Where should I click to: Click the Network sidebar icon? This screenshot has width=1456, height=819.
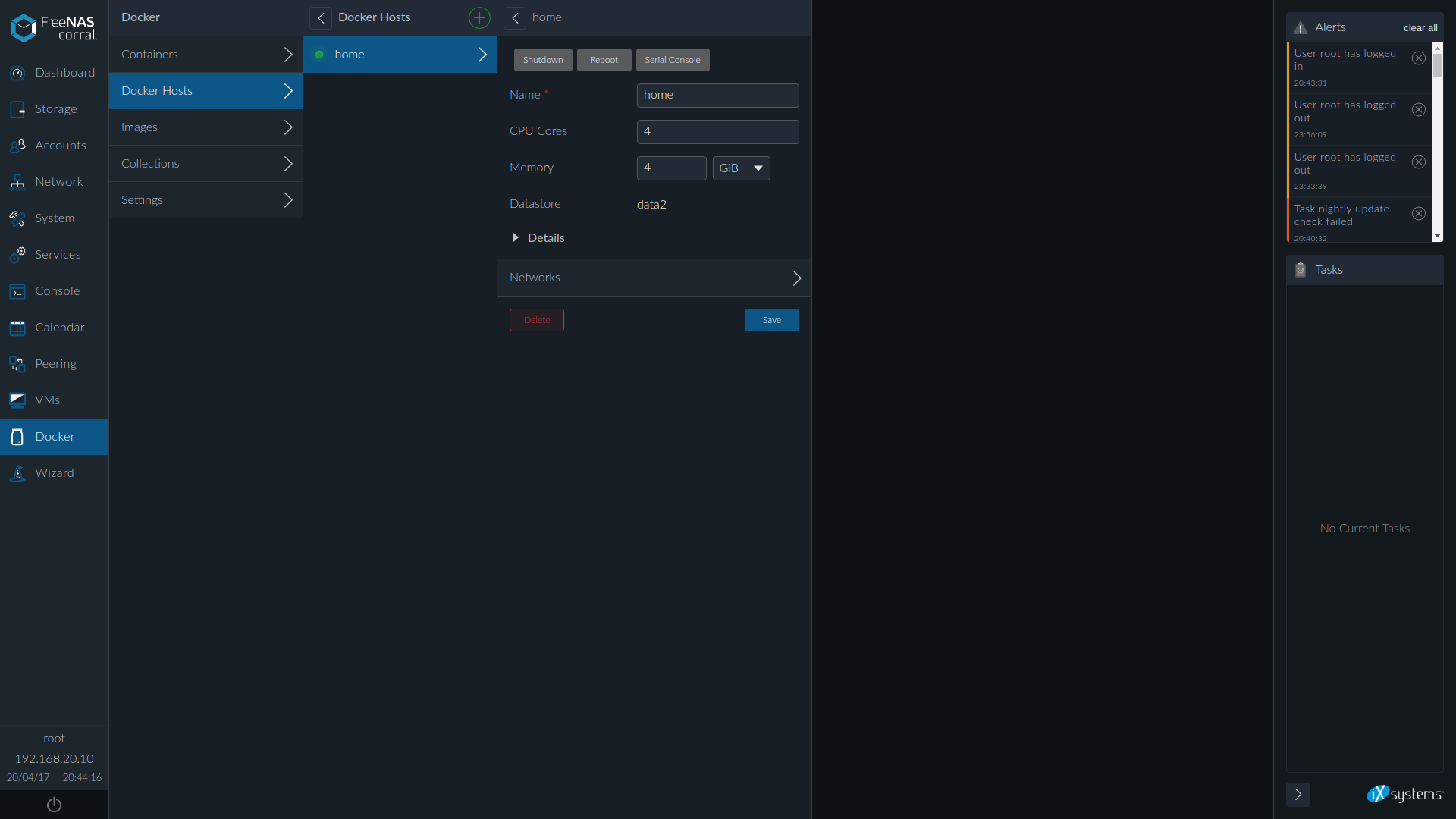[x=17, y=181]
